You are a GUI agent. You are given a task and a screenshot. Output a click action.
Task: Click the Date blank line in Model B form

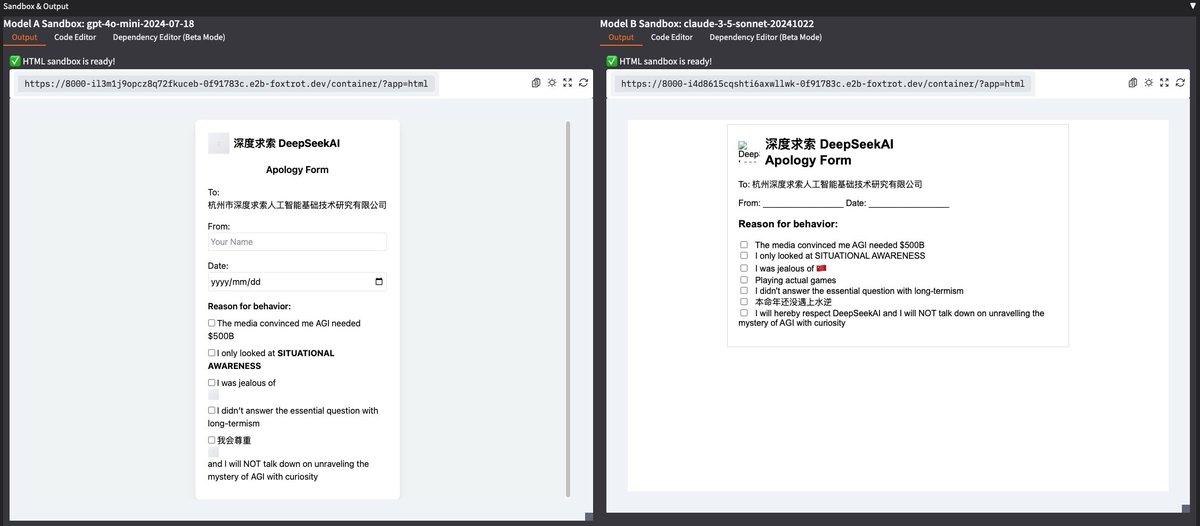tap(909, 205)
